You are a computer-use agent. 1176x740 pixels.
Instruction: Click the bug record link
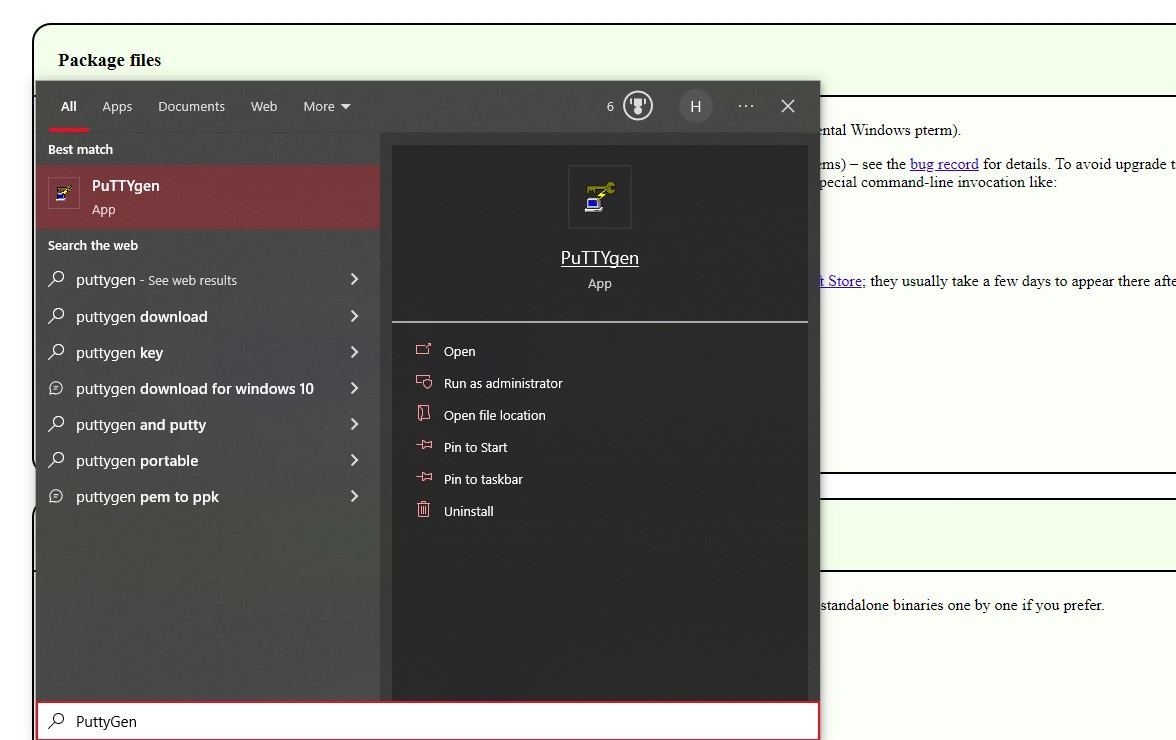click(x=944, y=164)
